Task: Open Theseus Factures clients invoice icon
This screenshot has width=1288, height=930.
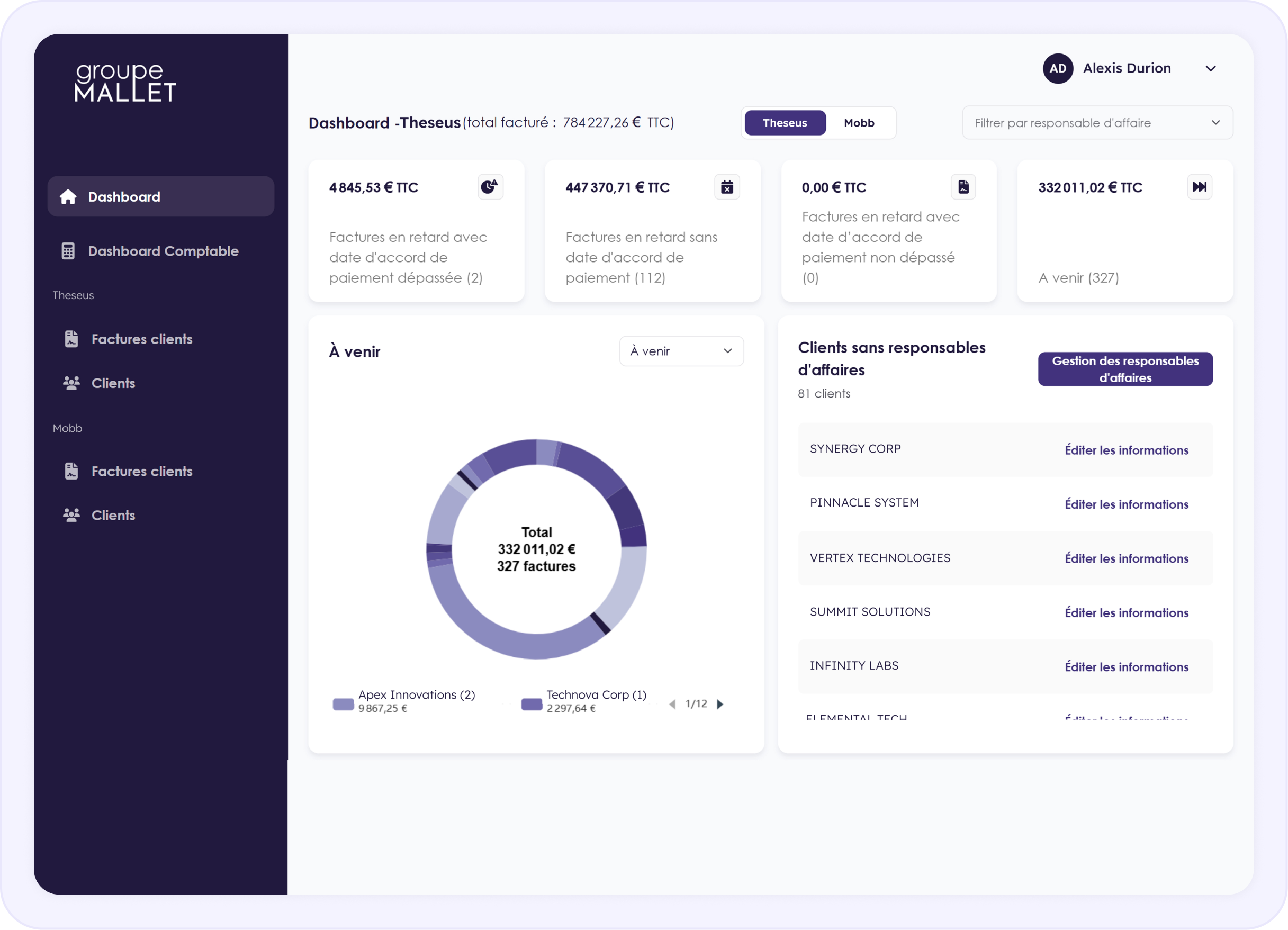Action: (71, 339)
